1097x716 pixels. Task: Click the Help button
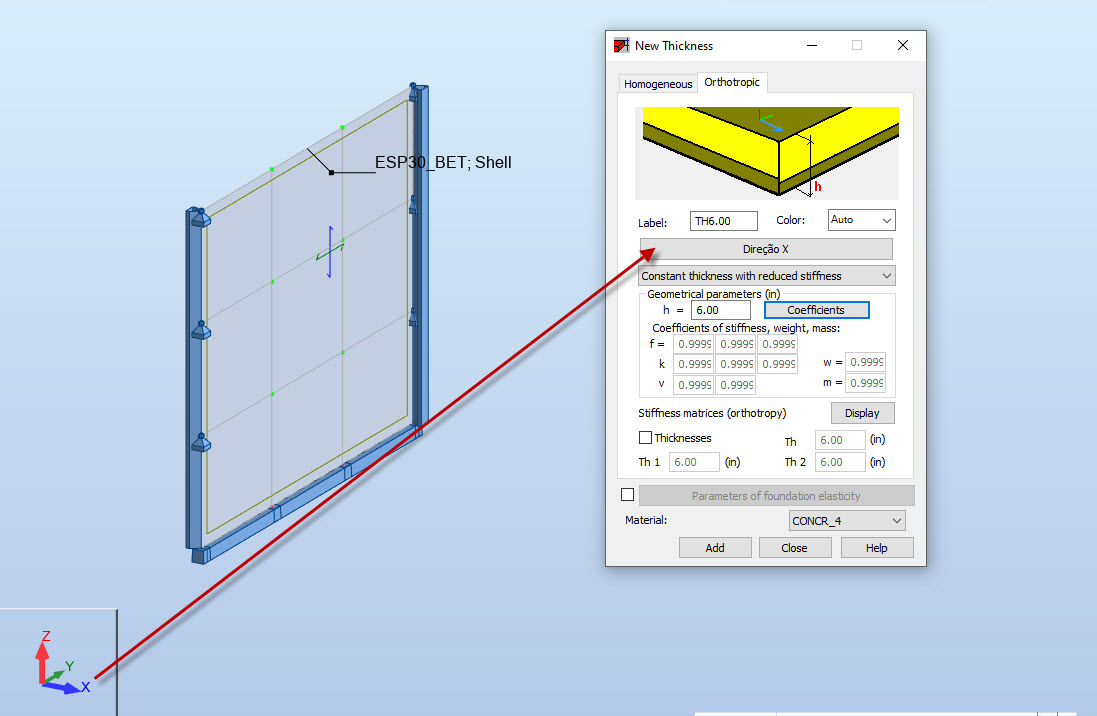(877, 547)
